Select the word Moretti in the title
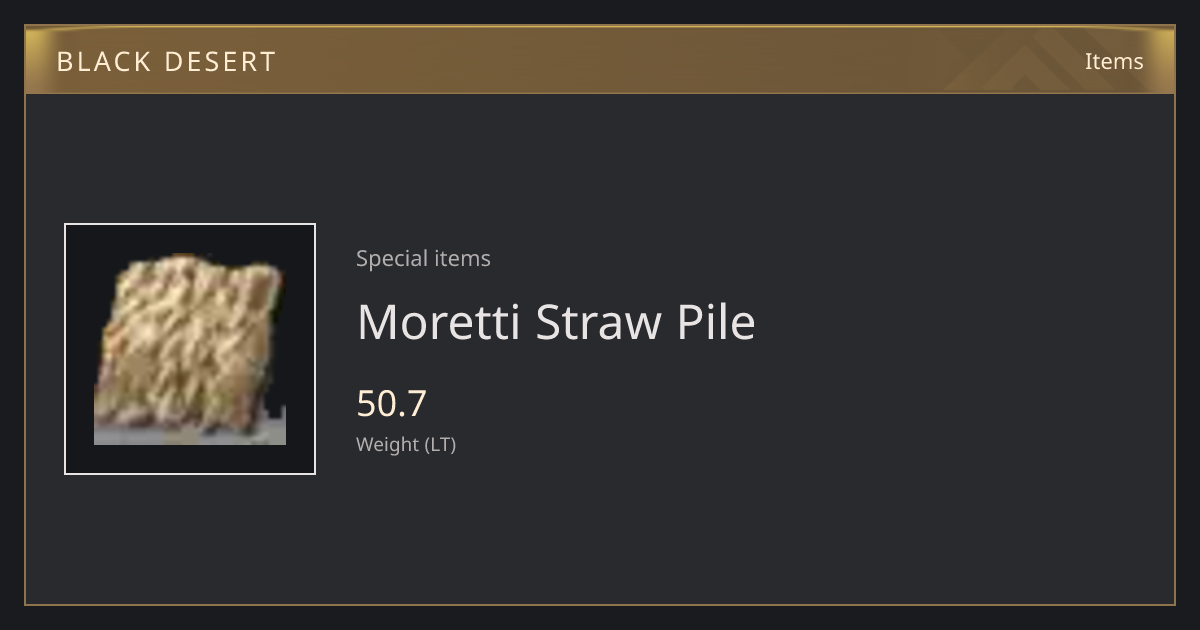Image resolution: width=1200 pixels, height=630 pixels. 439,322
